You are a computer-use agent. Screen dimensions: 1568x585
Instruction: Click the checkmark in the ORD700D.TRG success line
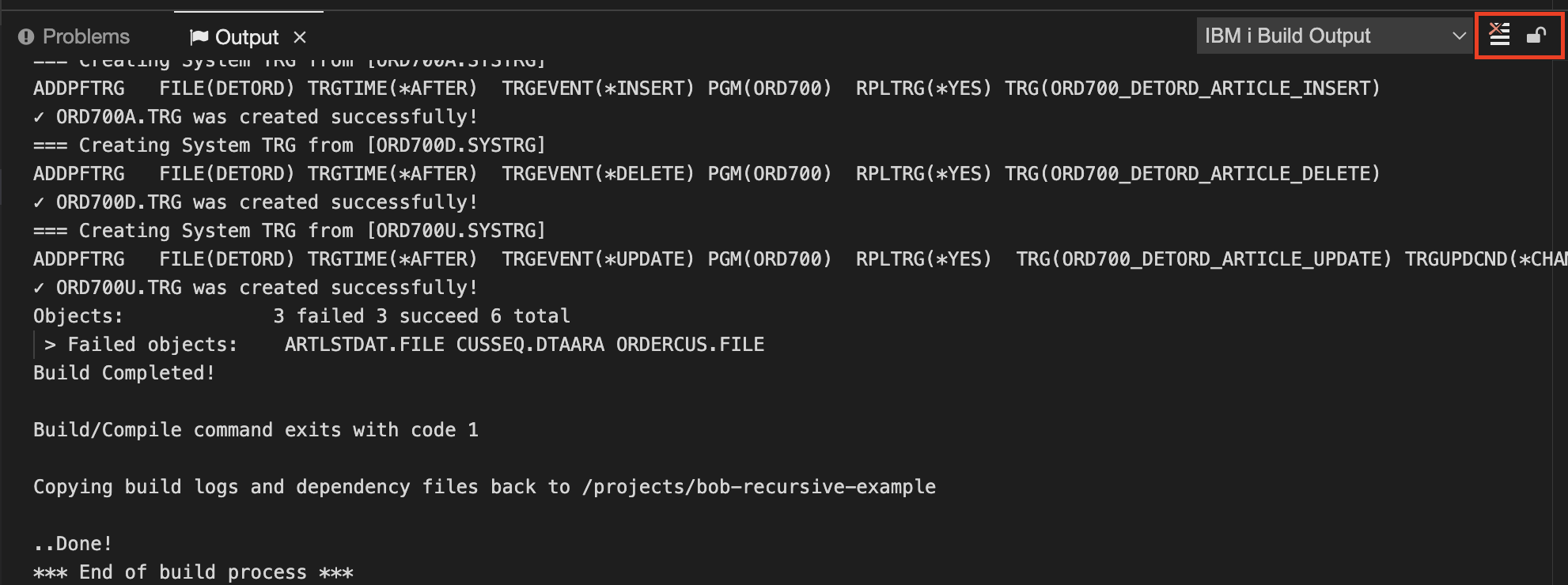37,202
